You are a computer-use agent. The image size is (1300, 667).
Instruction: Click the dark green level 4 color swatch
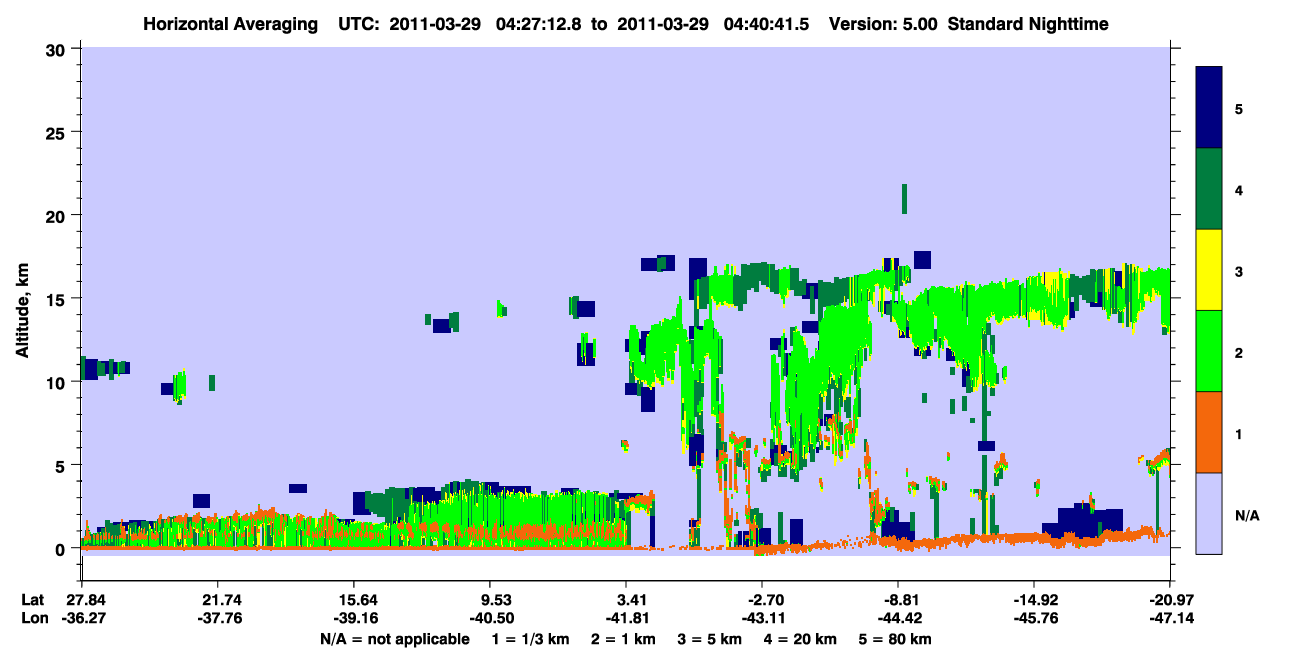click(x=1209, y=189)
